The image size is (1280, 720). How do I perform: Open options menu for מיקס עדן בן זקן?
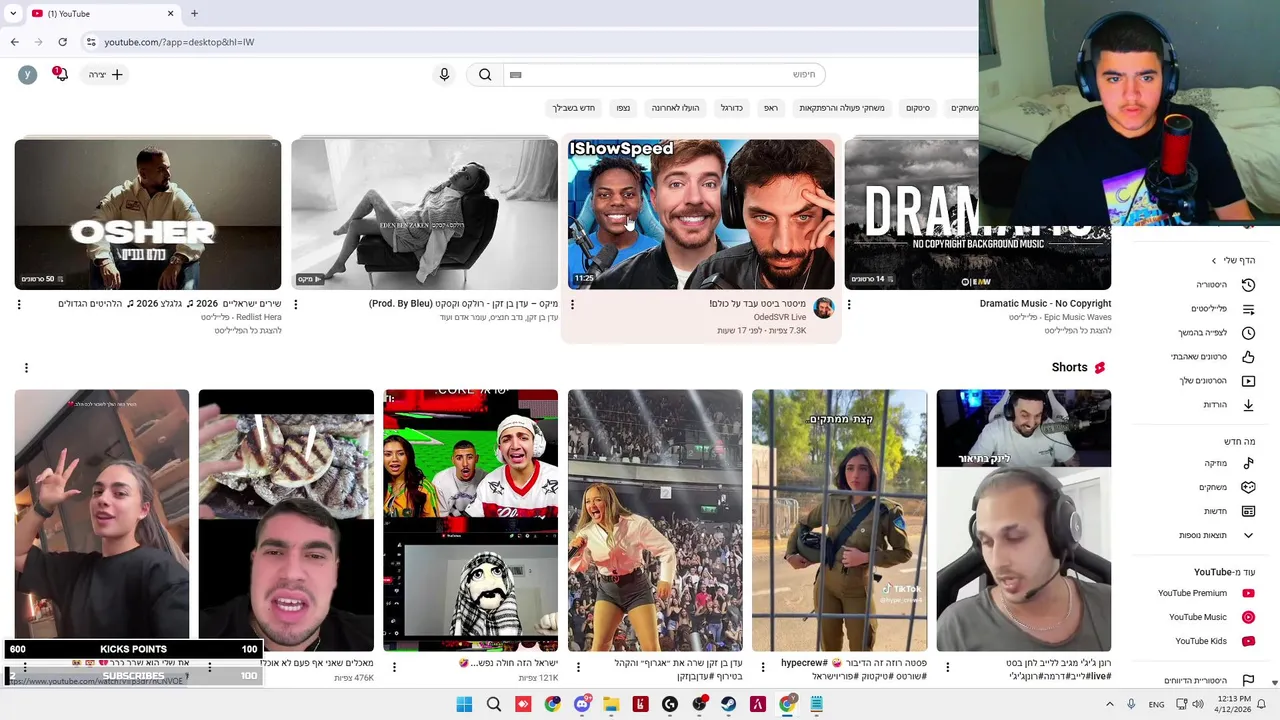[295, 304]
